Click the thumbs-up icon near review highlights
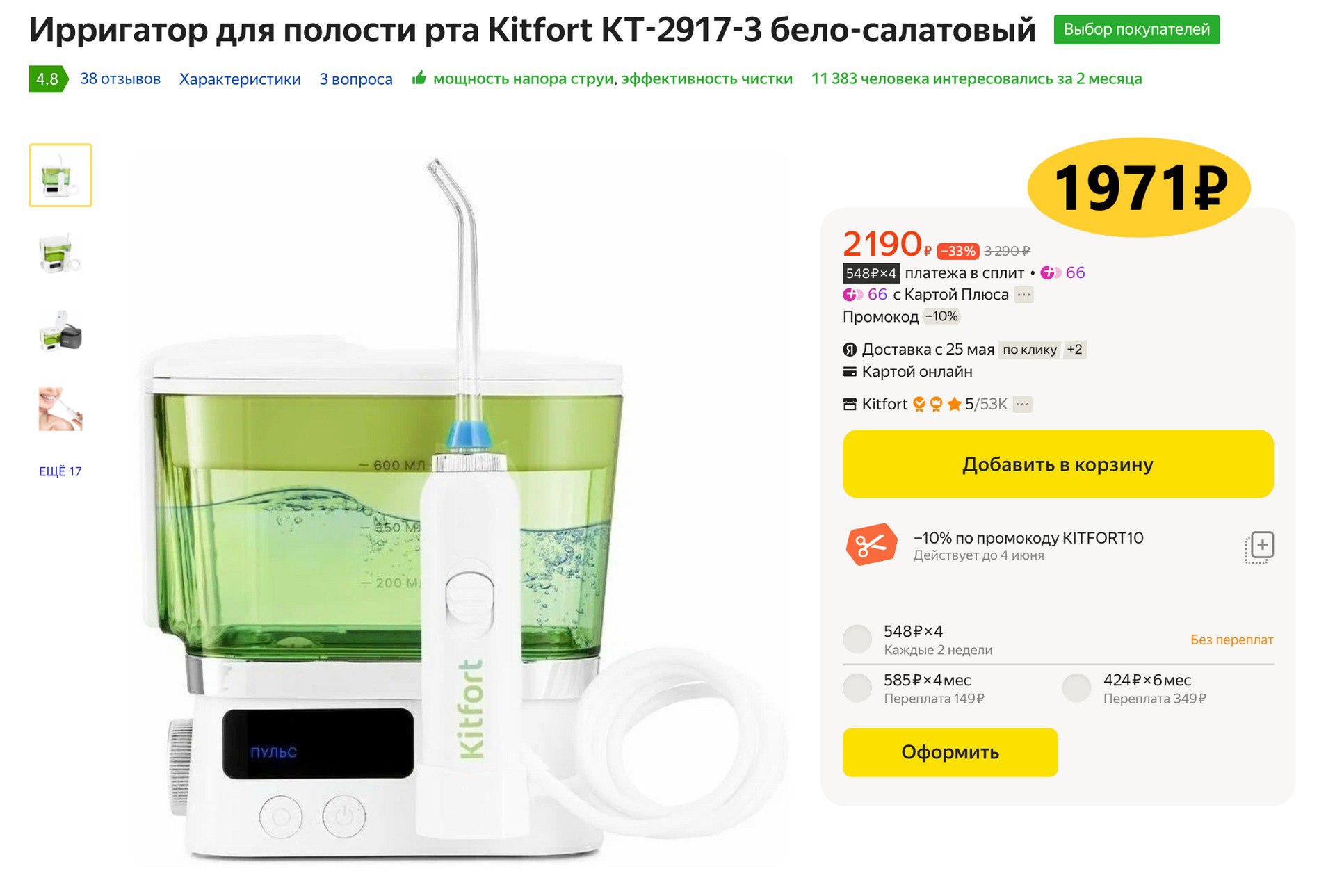Screen dimensions: 1335x896 [419, 78]
